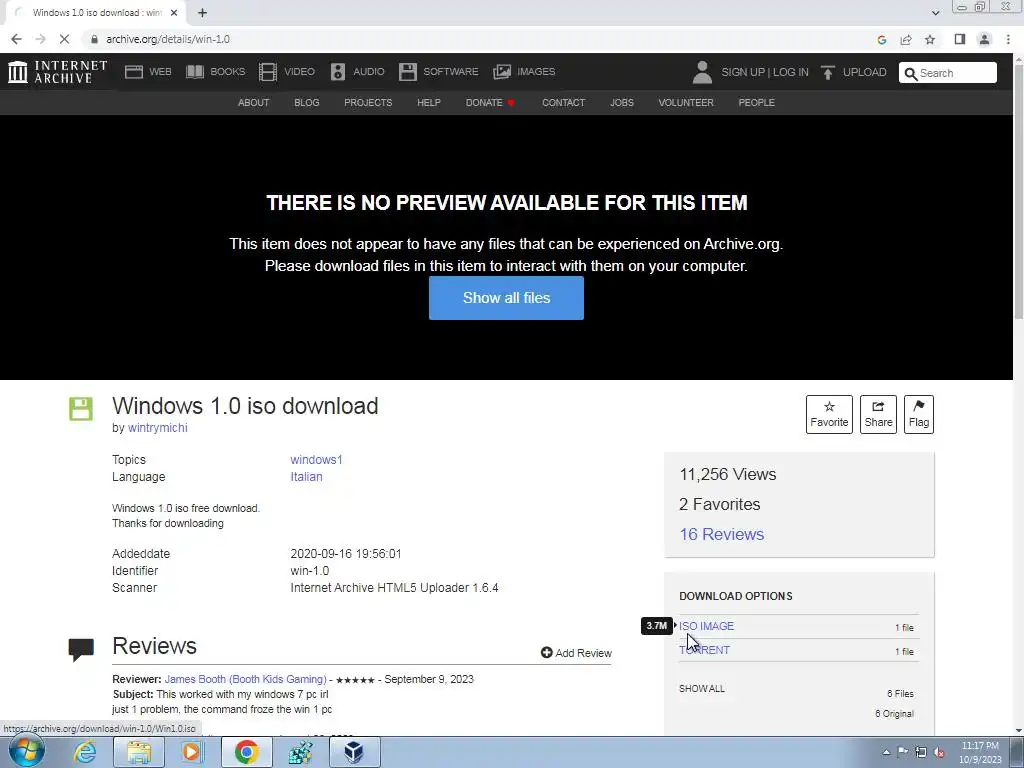Click SIGN UP | LOG IN link
Viewport: 1024px width, 768px height.
tap(765, 72)
